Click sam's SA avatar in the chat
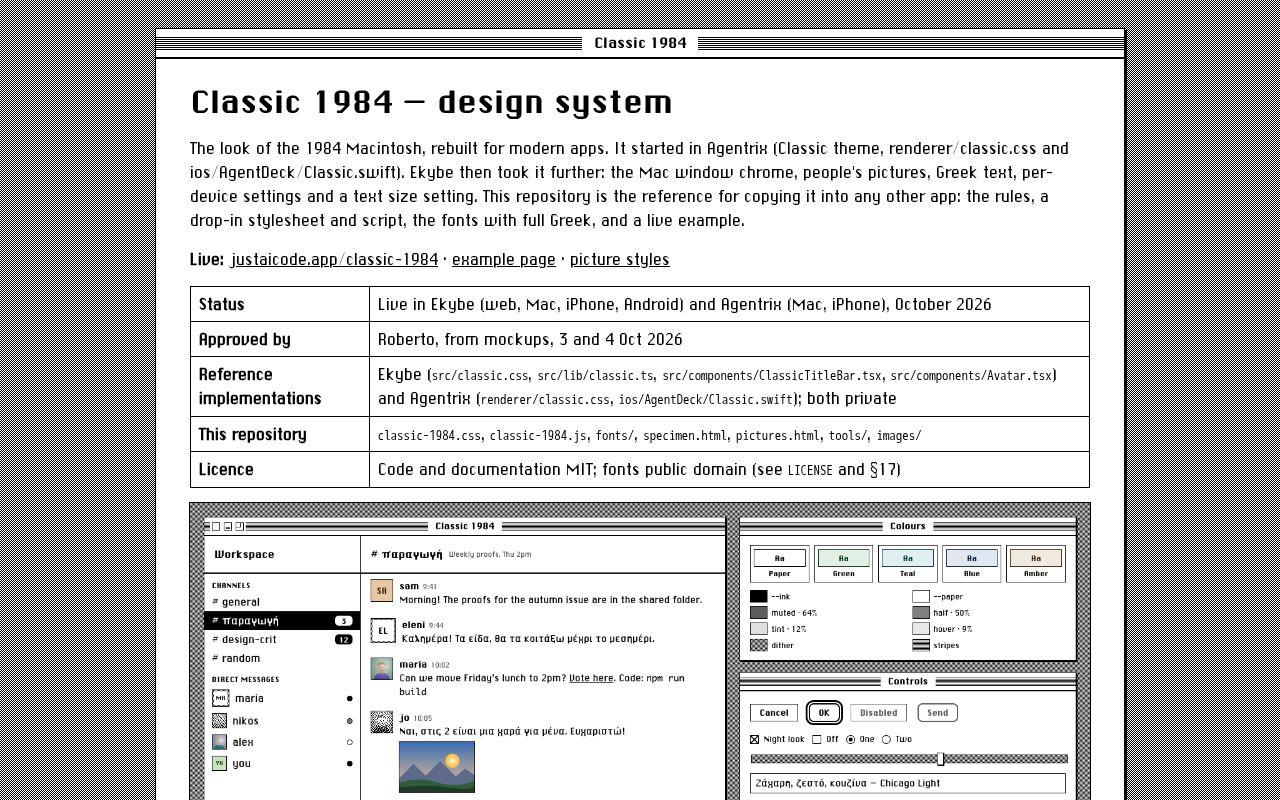This screenshot has width=1280, height=800. pos(382,591)
